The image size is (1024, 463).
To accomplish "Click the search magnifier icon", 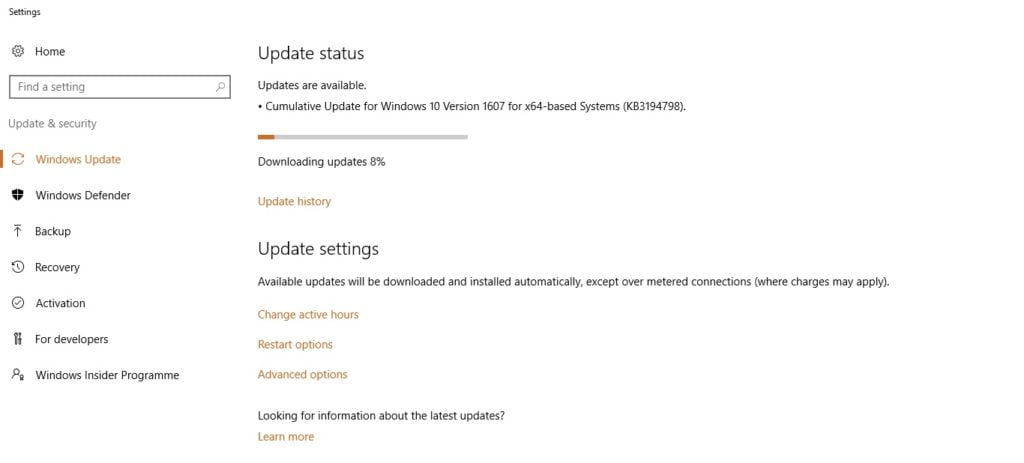I will tap(221, 87).
